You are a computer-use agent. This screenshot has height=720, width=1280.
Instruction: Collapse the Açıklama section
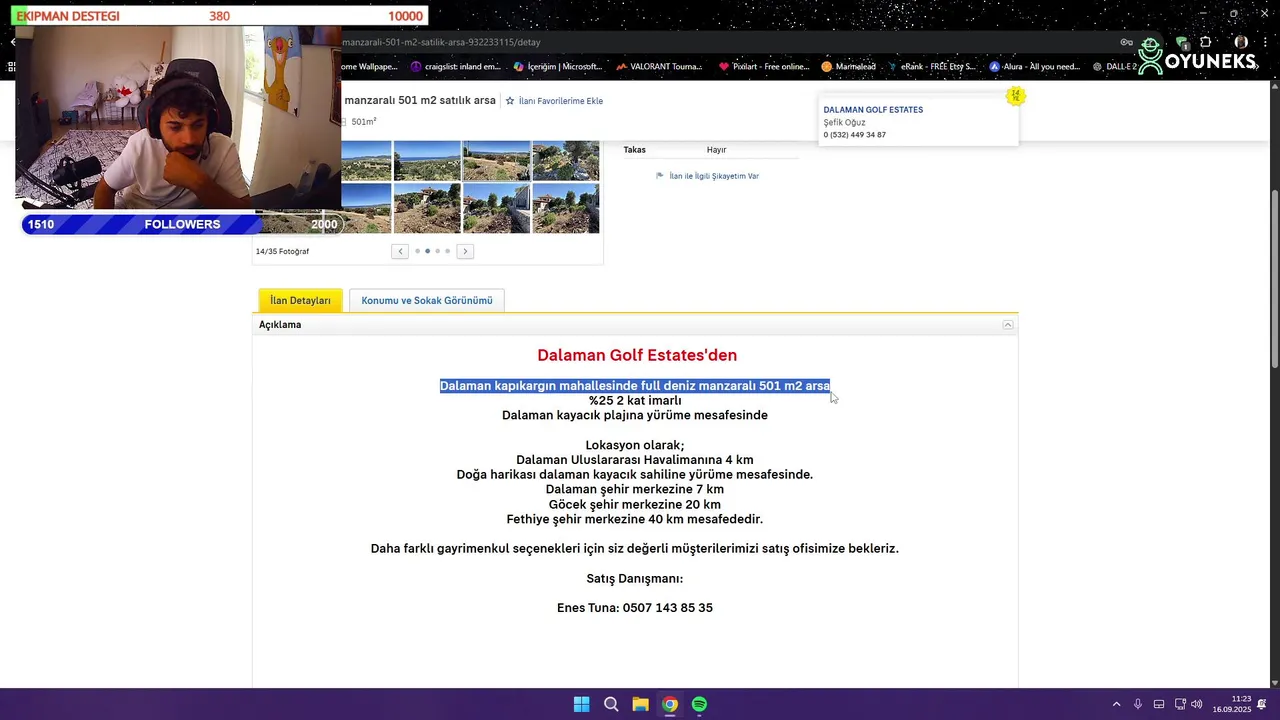1008,325
